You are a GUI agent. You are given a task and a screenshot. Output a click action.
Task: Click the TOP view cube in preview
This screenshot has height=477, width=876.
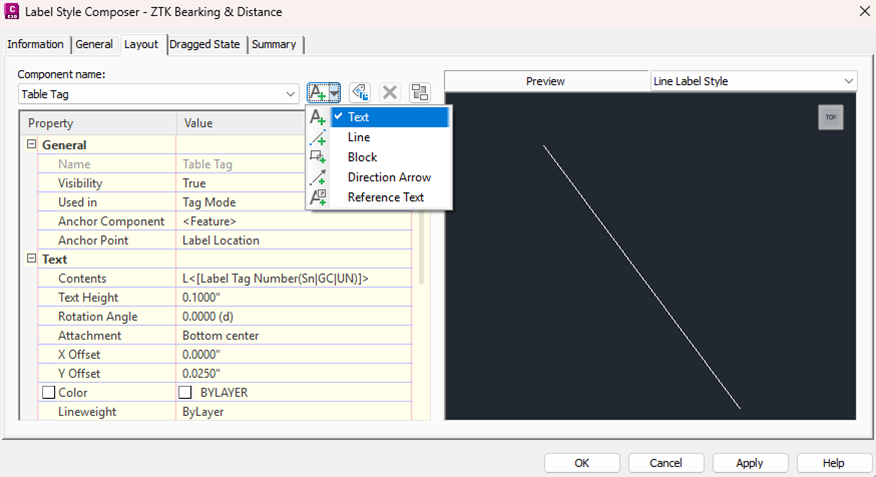tap(830, 117)
